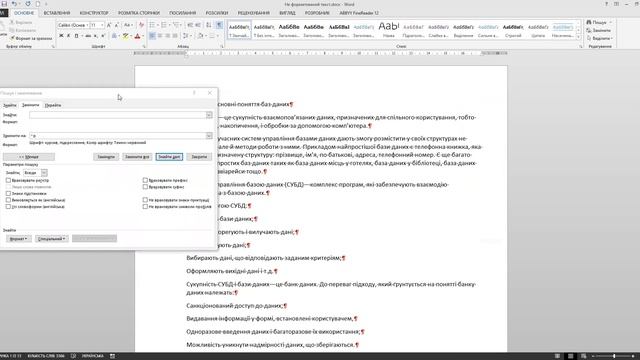Open the Рецензування ribbon tab

[253, 13]
